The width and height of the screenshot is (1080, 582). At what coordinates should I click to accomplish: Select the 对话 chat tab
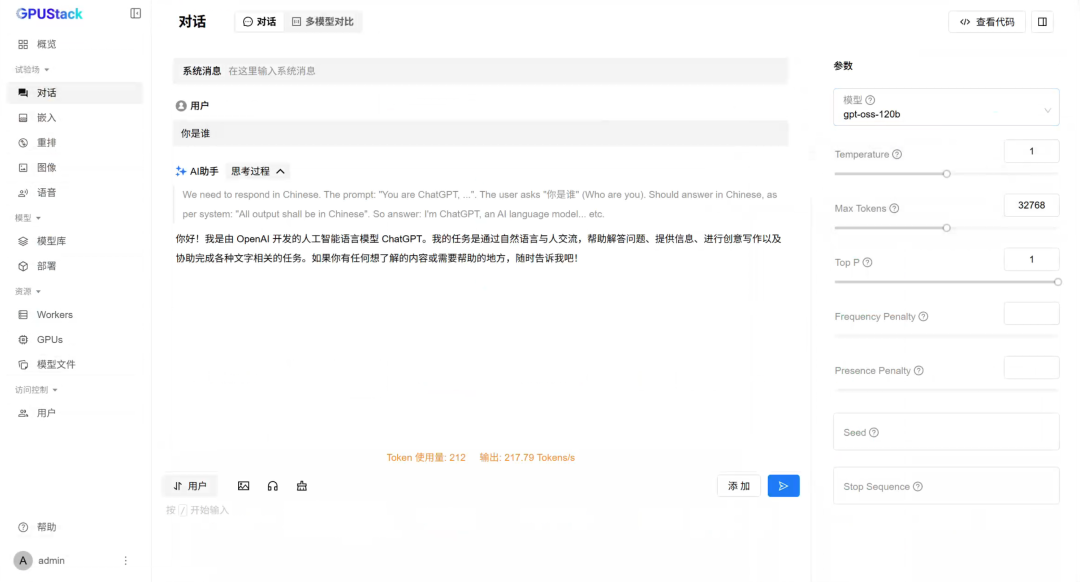point(259,20)
